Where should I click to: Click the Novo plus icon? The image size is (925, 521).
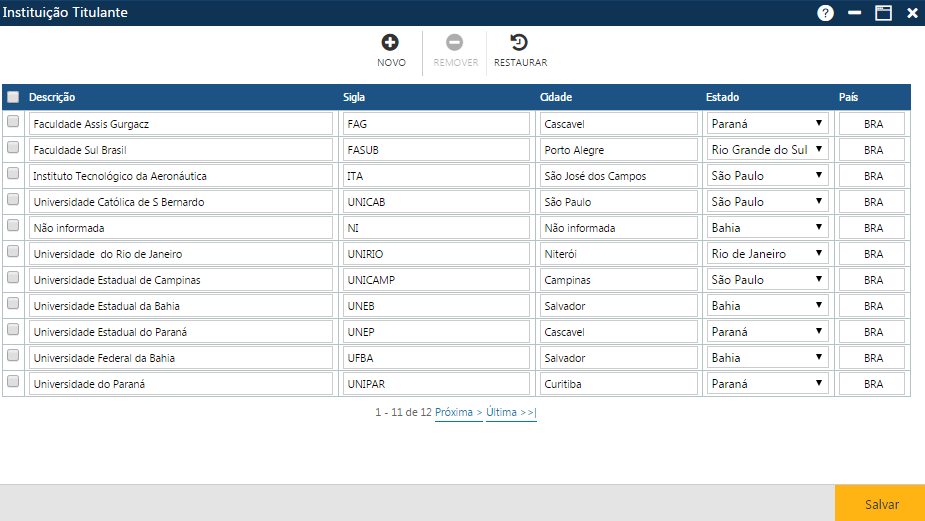tap(390, 43)
